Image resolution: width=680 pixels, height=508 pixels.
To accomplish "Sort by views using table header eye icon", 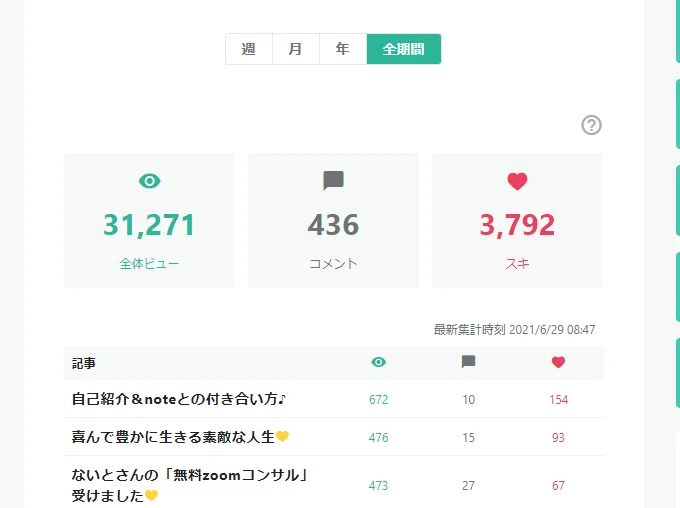I will pyautogui.click(x=379, y=362).
